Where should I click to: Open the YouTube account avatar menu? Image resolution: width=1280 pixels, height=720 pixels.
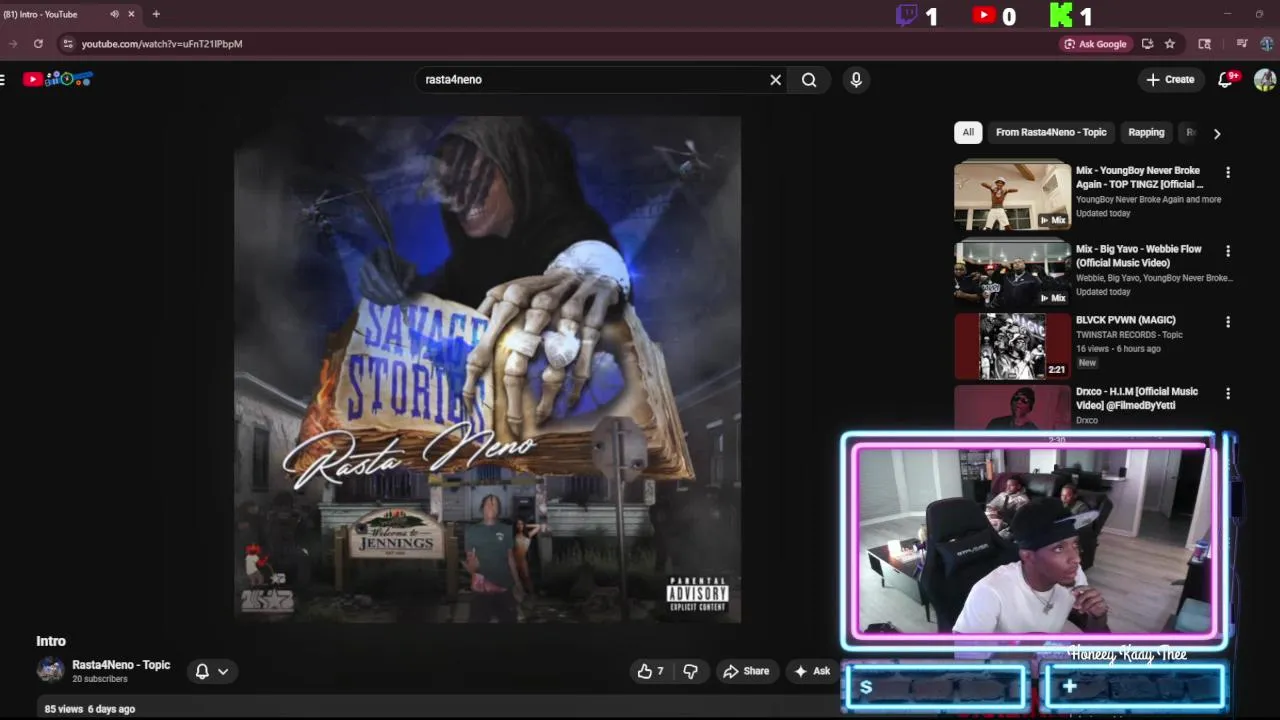point(1265,80)
